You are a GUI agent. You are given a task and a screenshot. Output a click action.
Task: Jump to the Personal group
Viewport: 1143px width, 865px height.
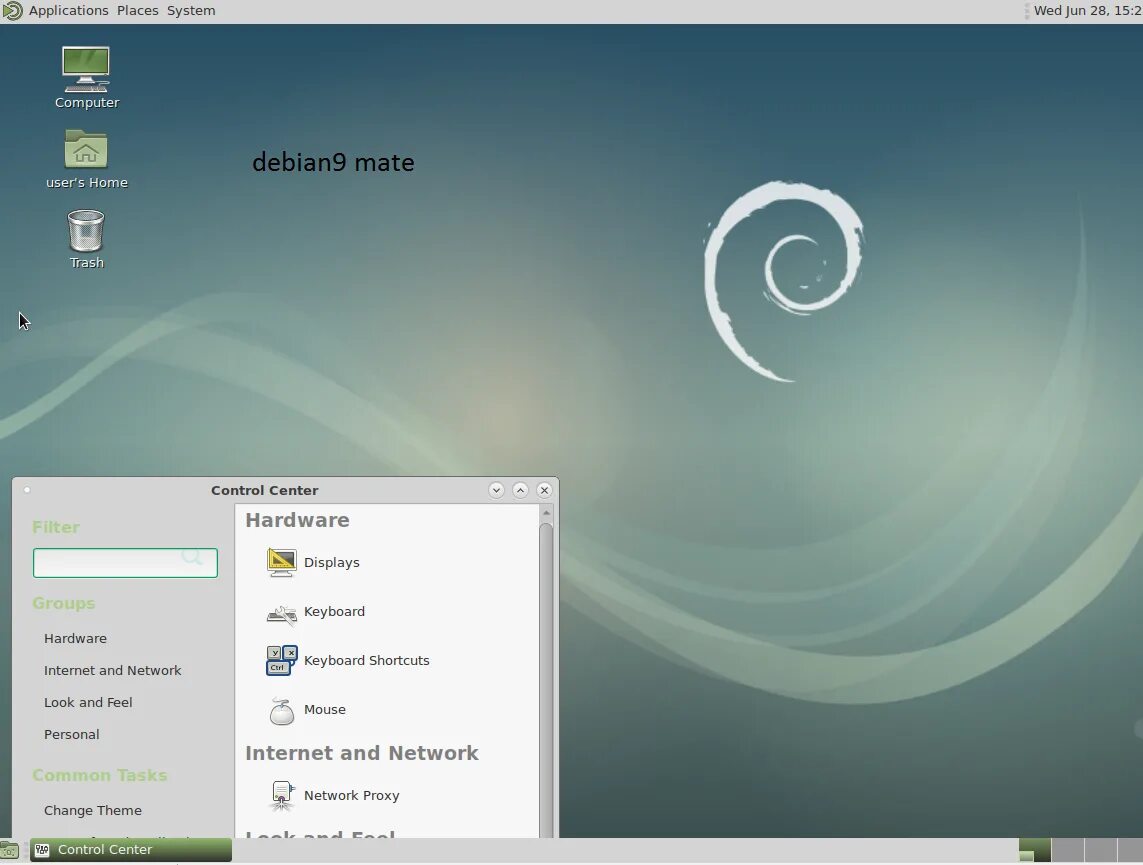(x=71, y=735)
